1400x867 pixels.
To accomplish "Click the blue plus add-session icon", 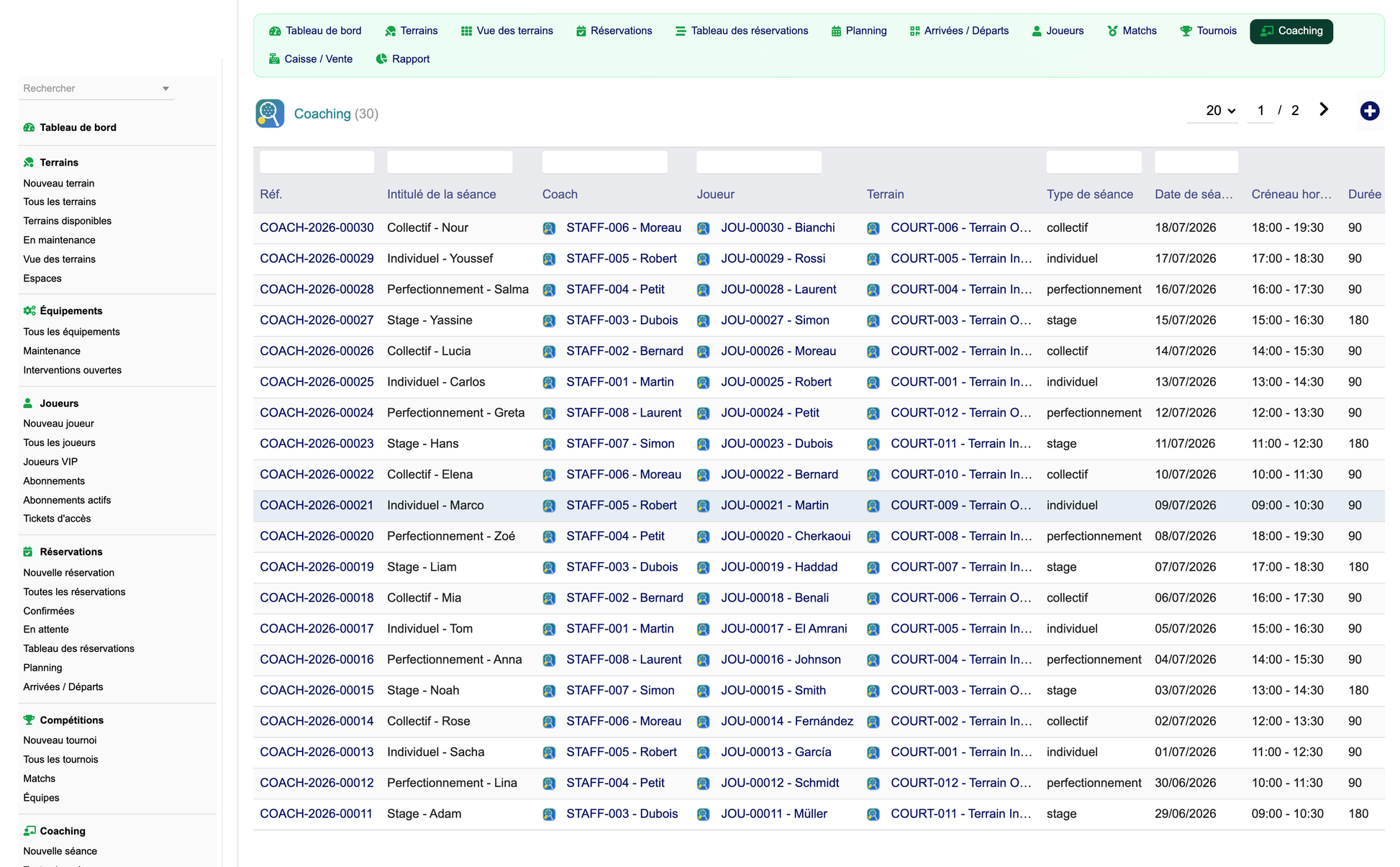I will (x=1369, y=111).
